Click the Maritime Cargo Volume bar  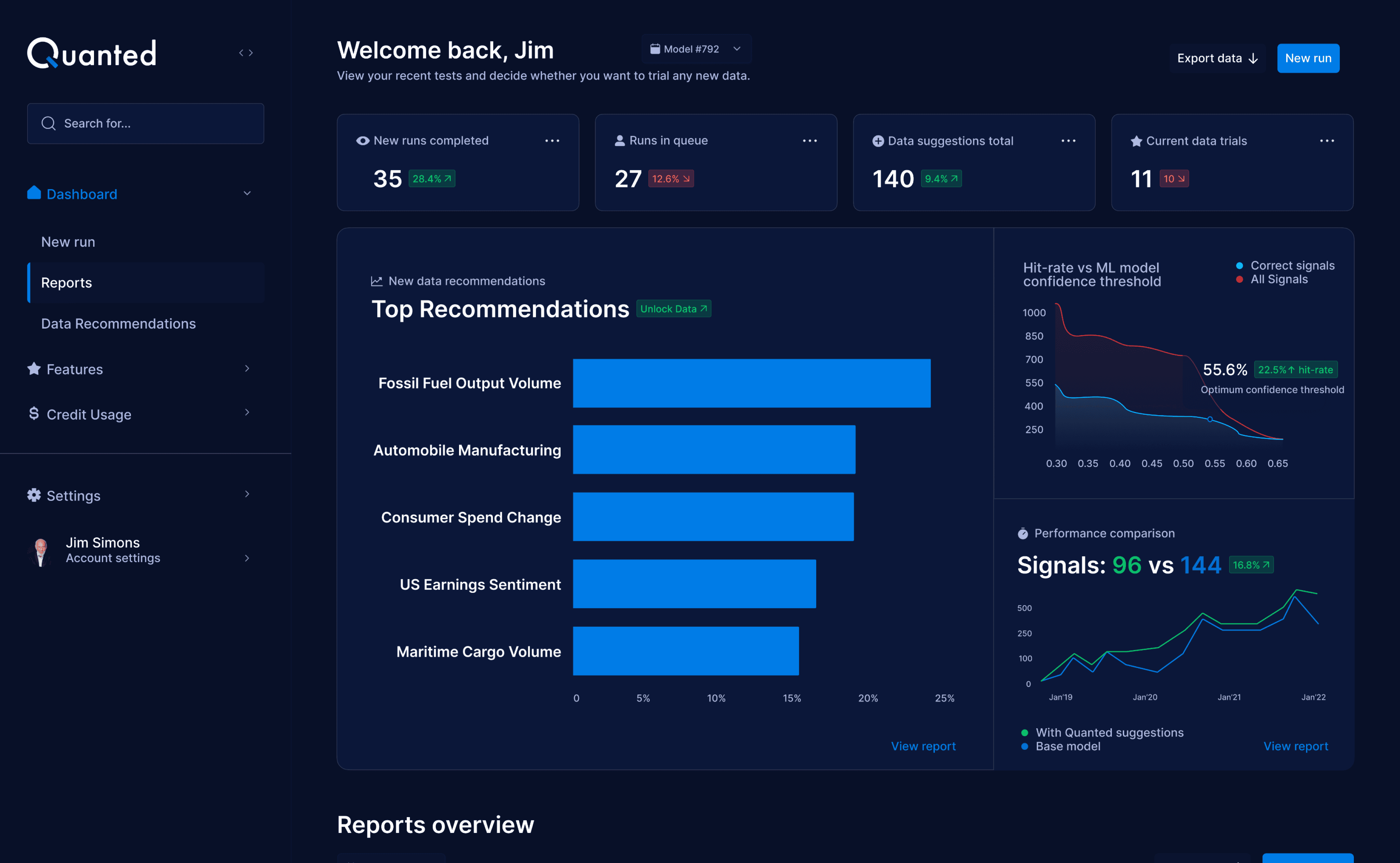[x=686, y=651]
